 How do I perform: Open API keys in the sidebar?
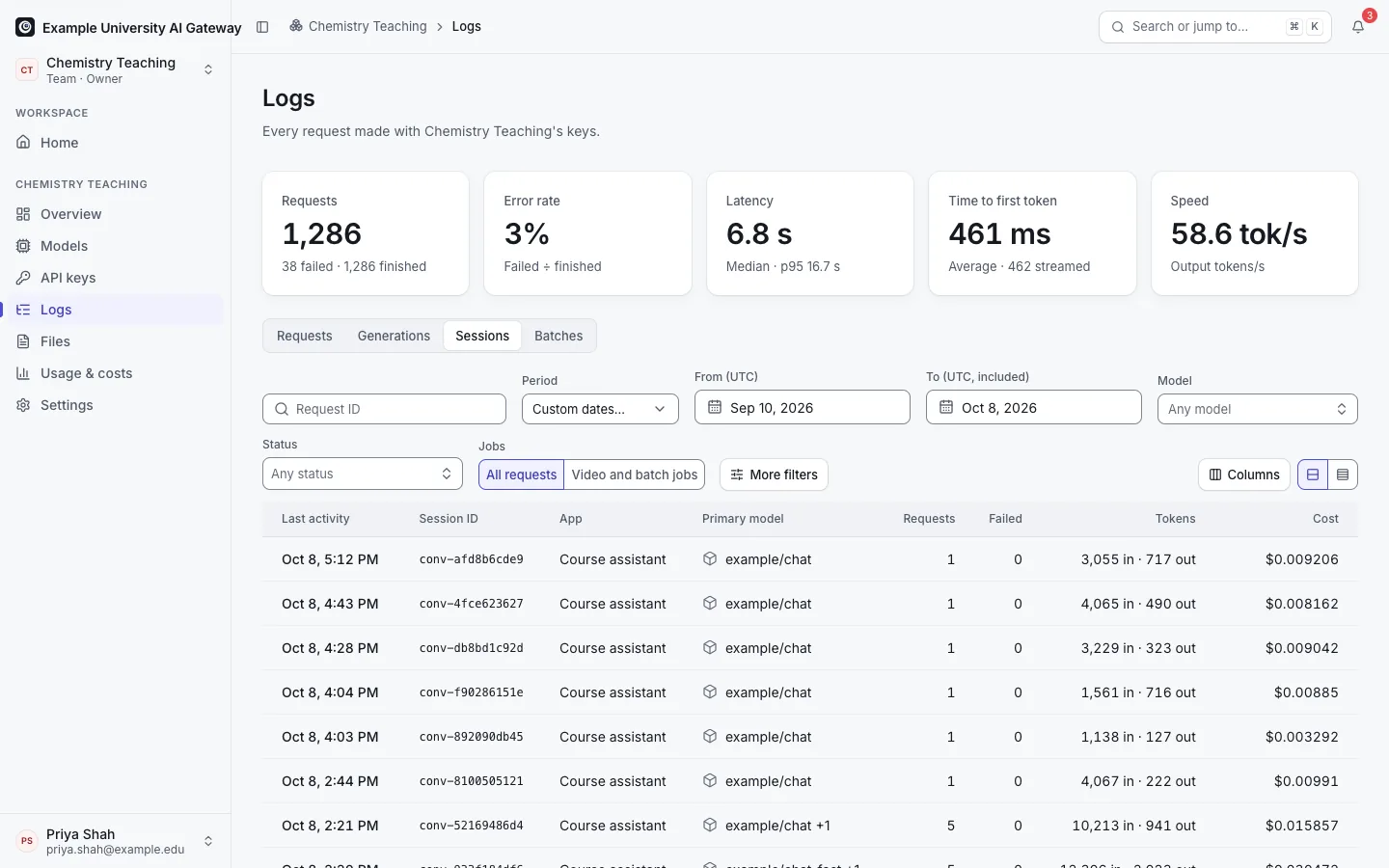tap(115, 278)
